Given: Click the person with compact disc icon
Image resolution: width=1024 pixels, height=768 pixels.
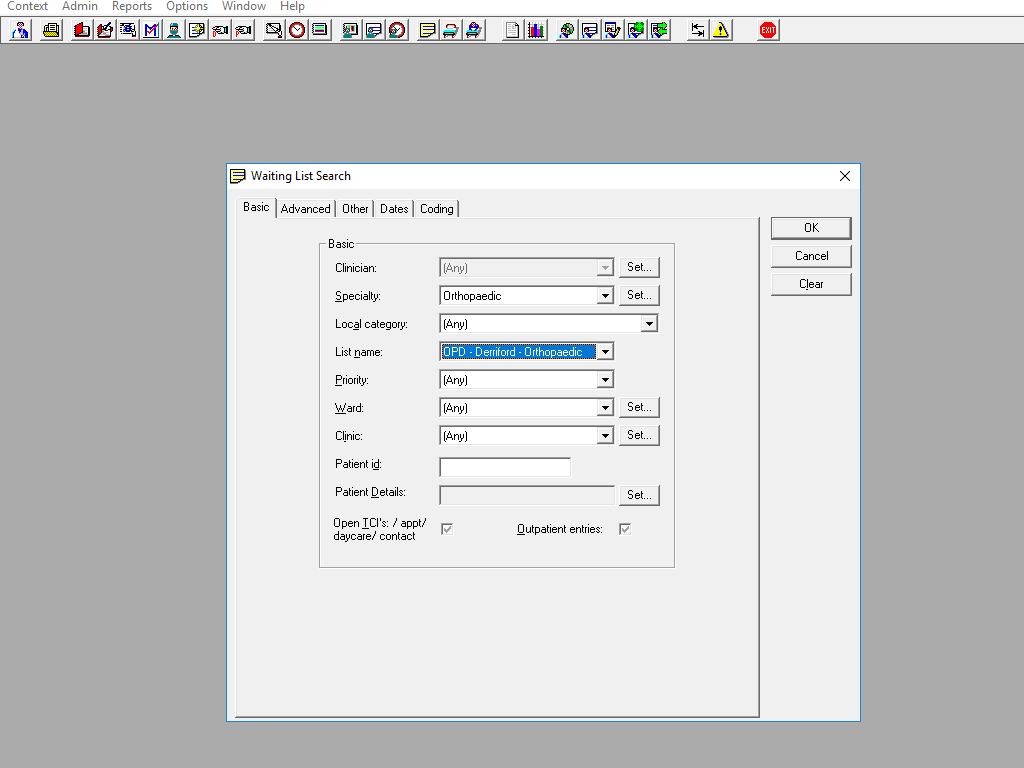Looking at the screenshot, I should [566, 30].
